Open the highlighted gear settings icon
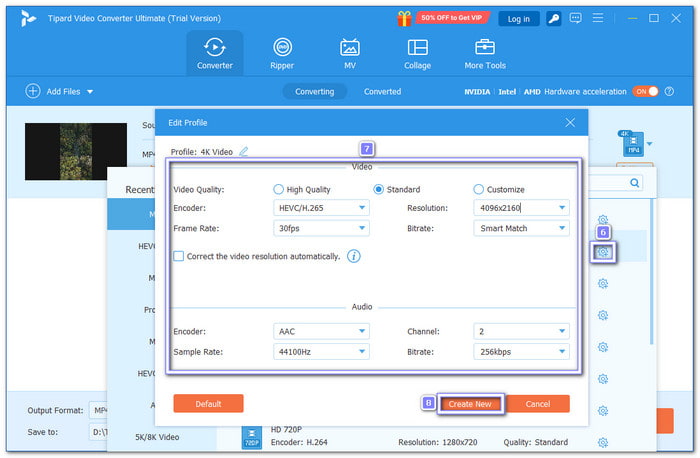The width and height of the screenshot is (700, 458). pyautogui.click(x=603, y=252)
